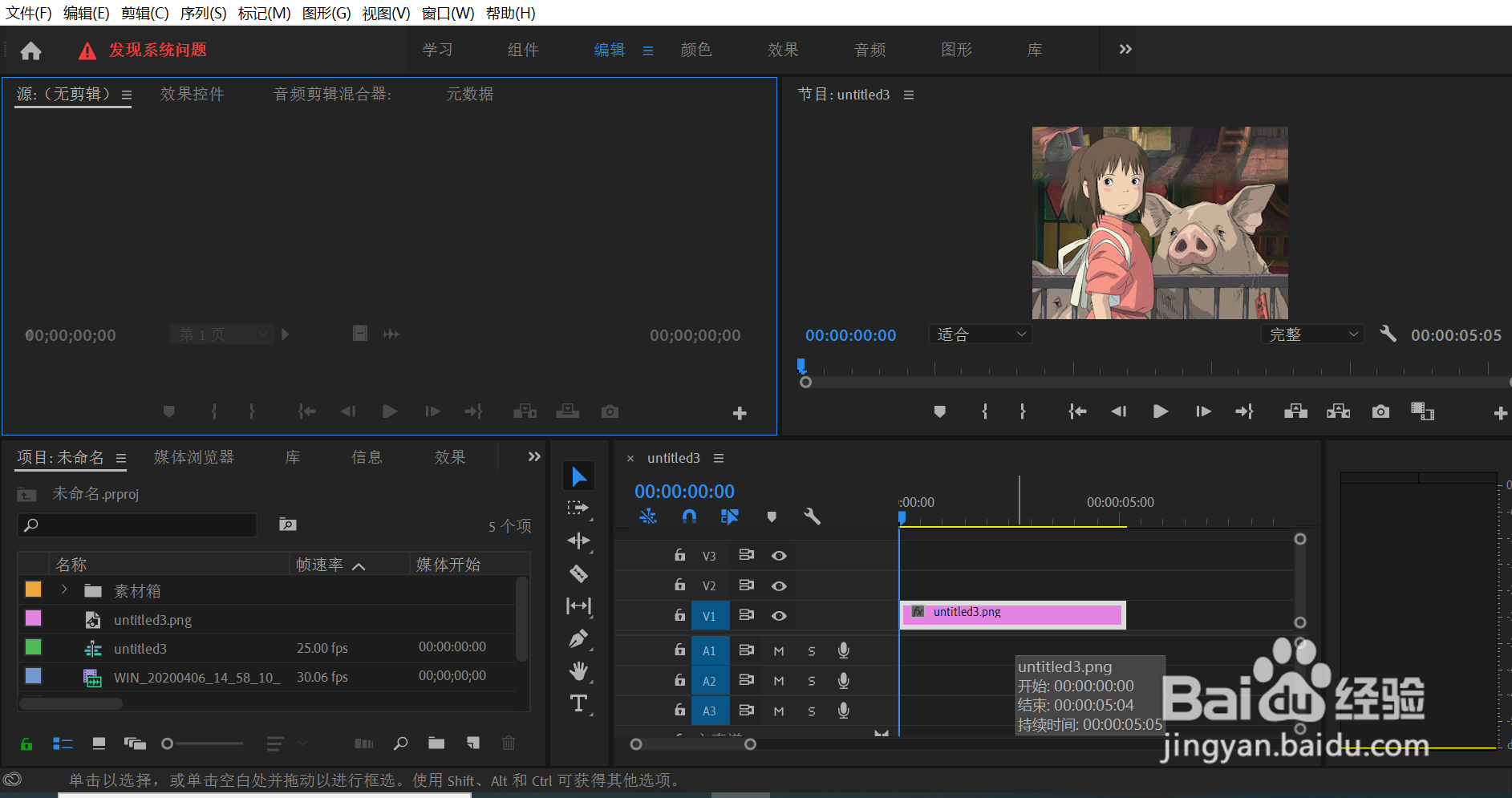Image resolution: width=1512 pixels, height=798 pixels.
Task: Open timeline wrench display settings
Action: [812, 516]
